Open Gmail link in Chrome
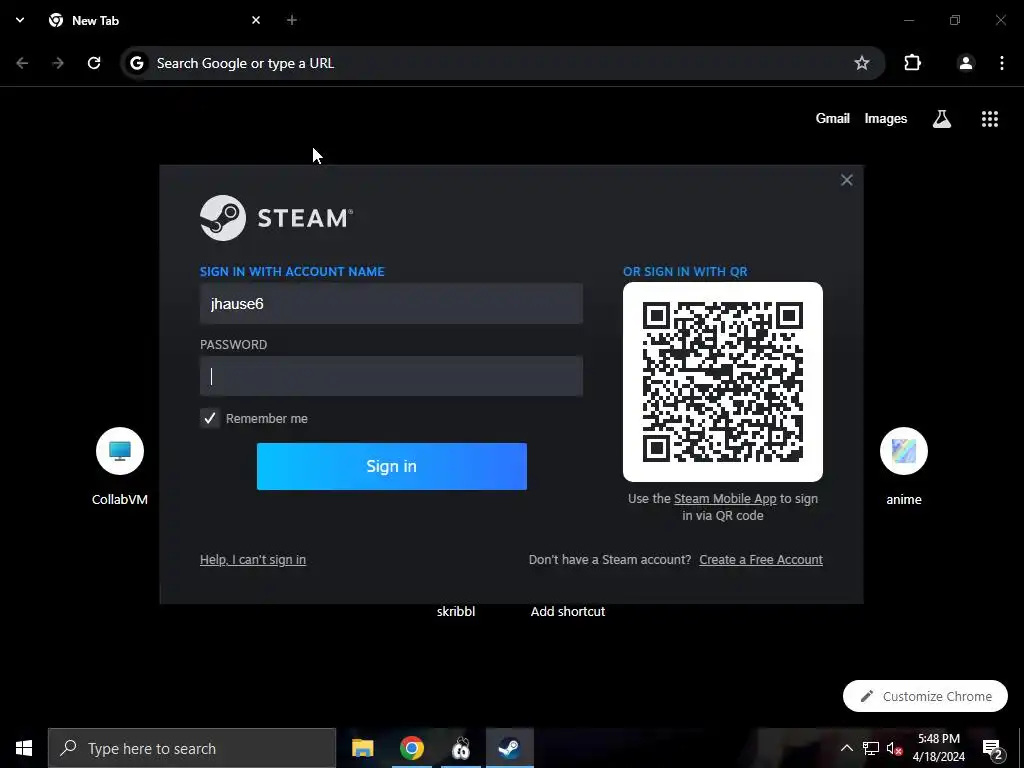1024x768 pixels. click(833, 118)
